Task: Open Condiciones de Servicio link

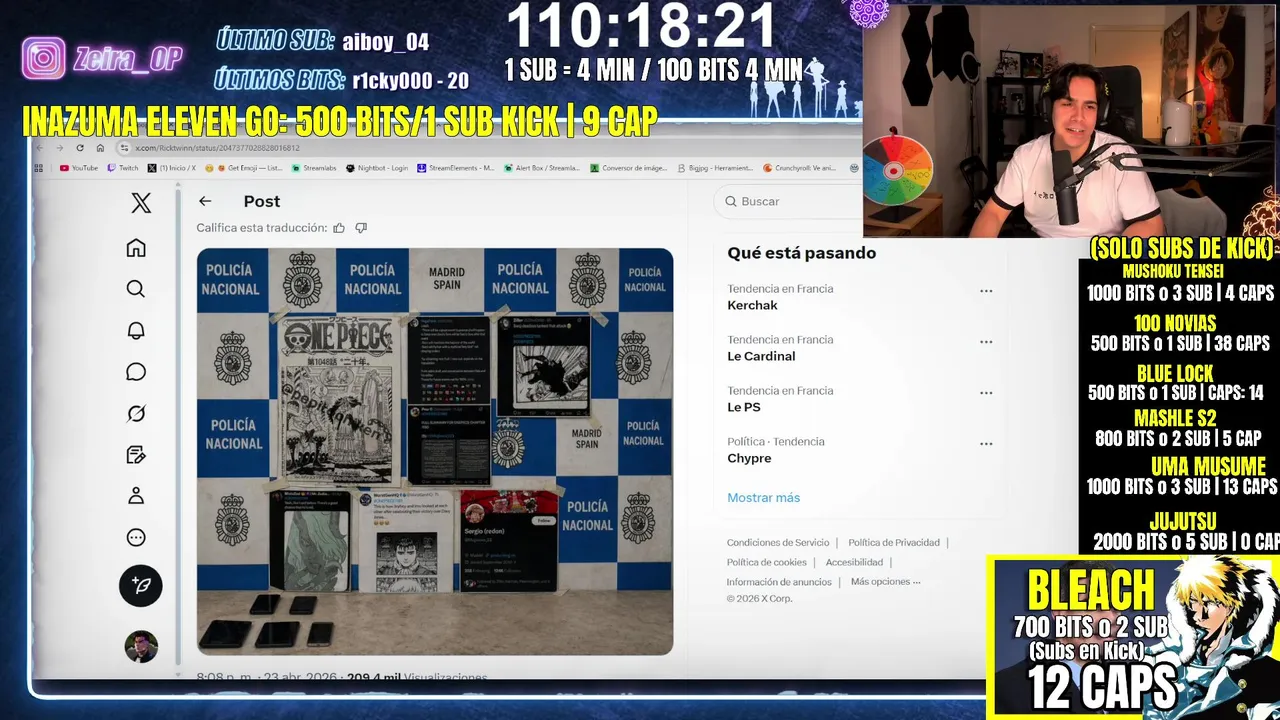Action: pos(778,542)
